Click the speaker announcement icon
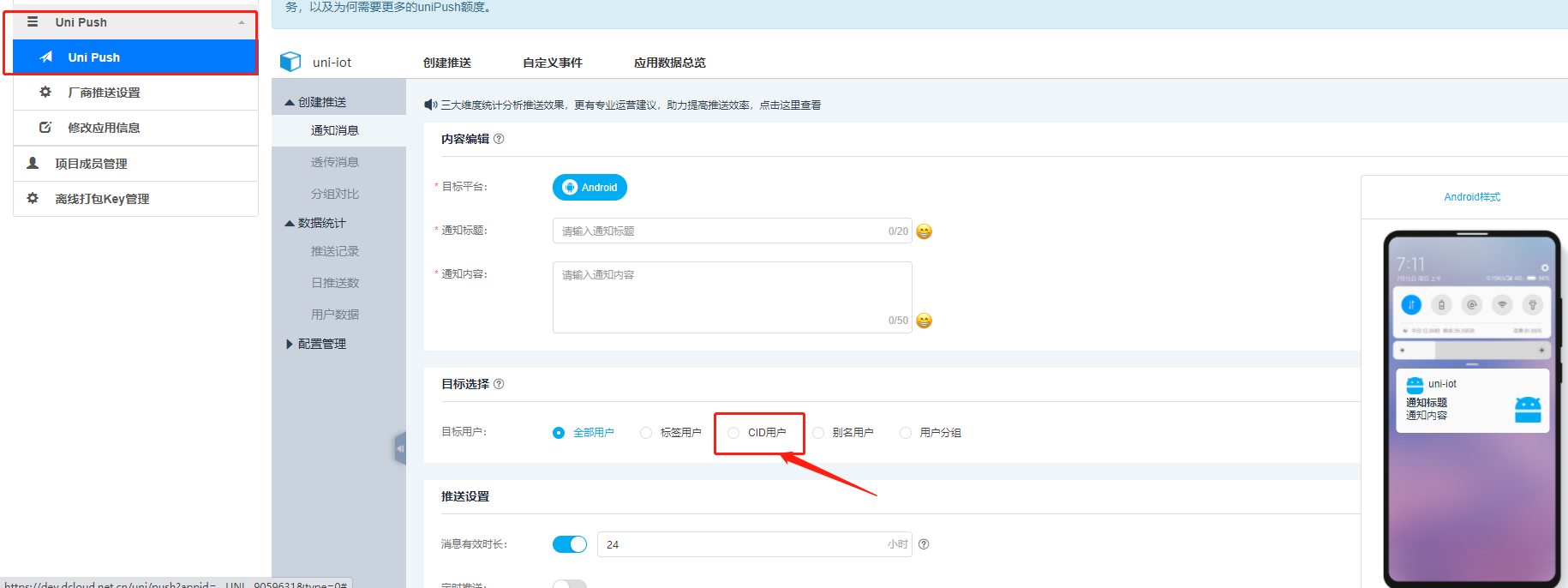 tap(431, 105)
